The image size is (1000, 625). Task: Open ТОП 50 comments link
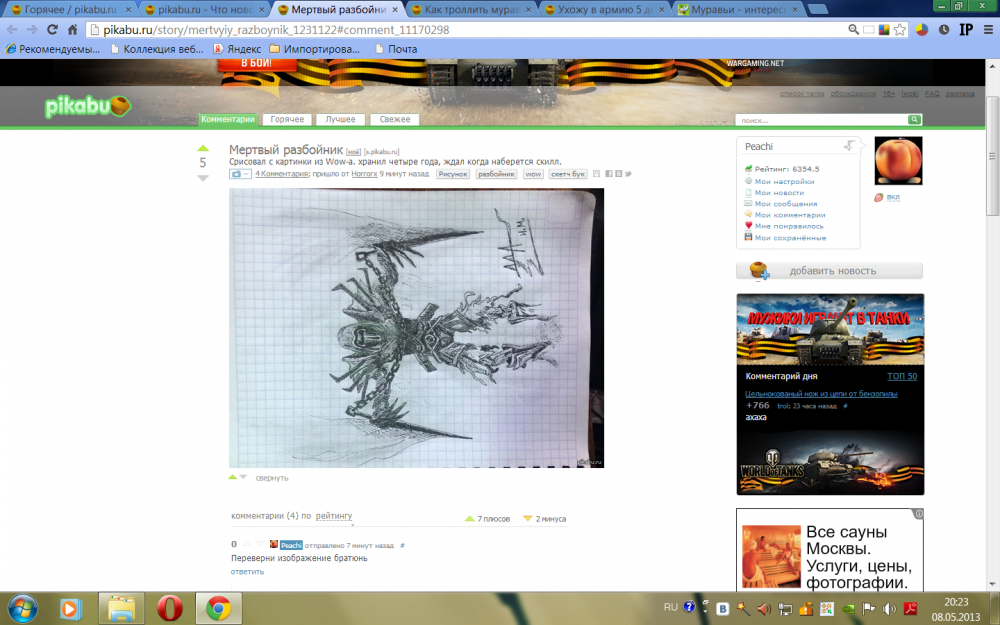coord(902,376)
